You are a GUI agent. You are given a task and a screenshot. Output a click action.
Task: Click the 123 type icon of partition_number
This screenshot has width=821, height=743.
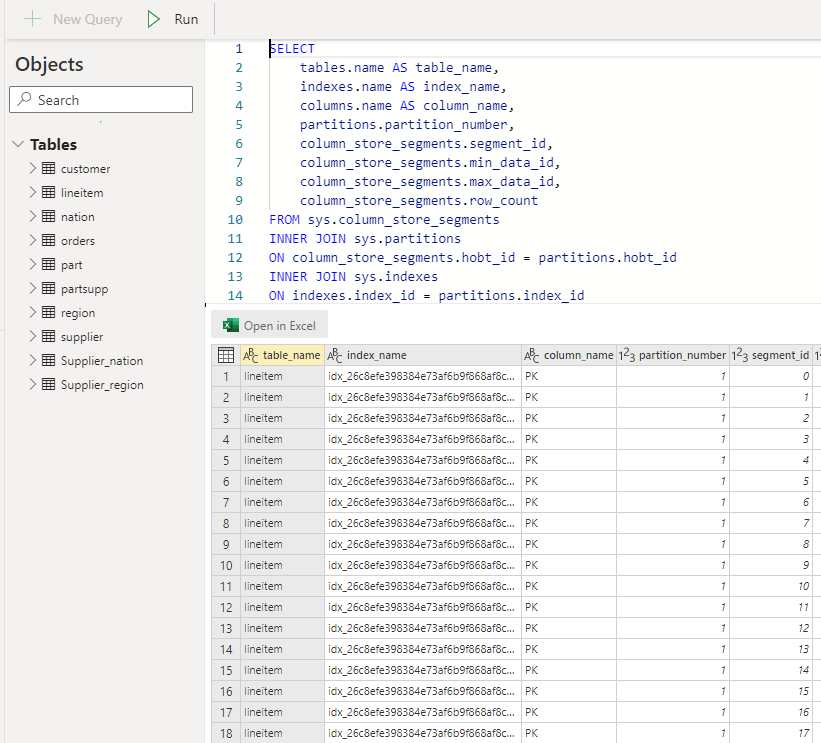(627, 356)
